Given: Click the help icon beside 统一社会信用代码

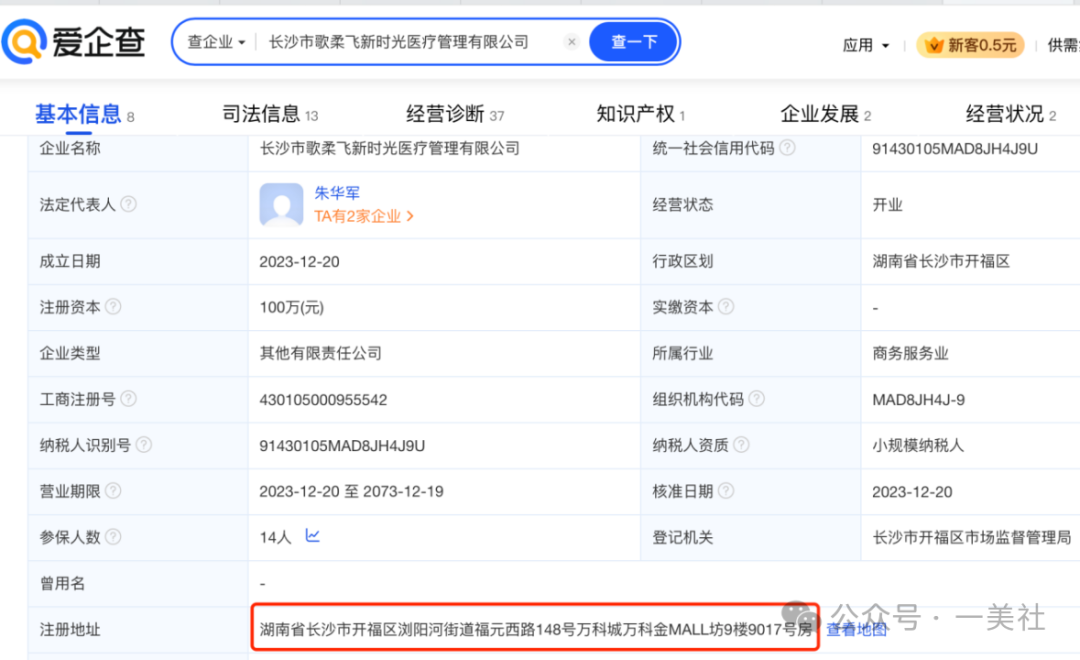Looking at the screenshot, I should [x=789, y=149].
